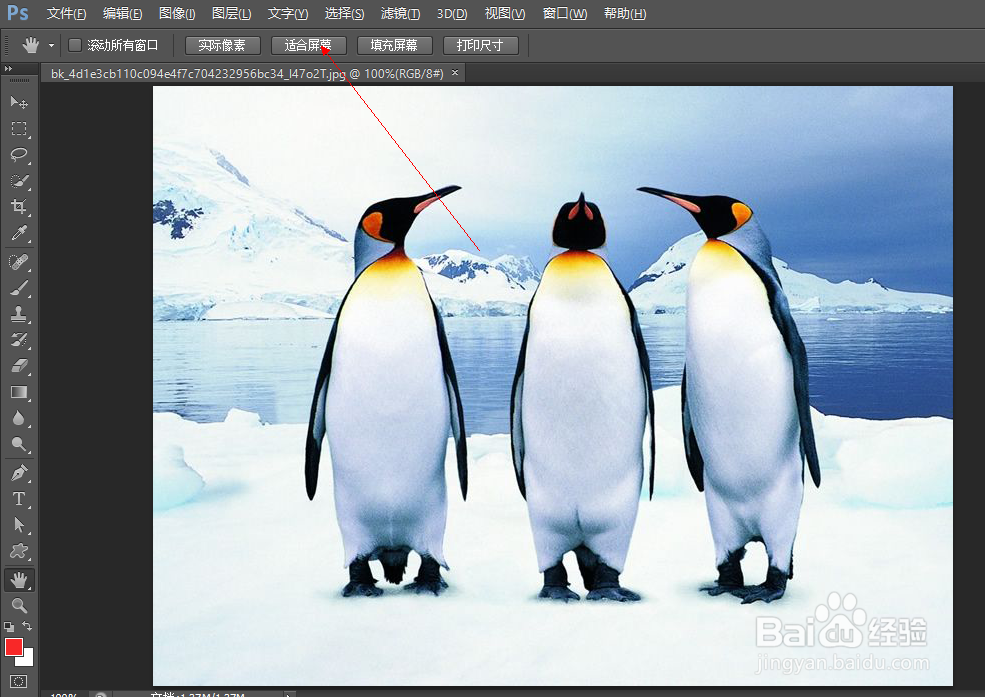This screenshot has height=697, width=985.
Task: Select the Blur tool
Action: (19, 418)
